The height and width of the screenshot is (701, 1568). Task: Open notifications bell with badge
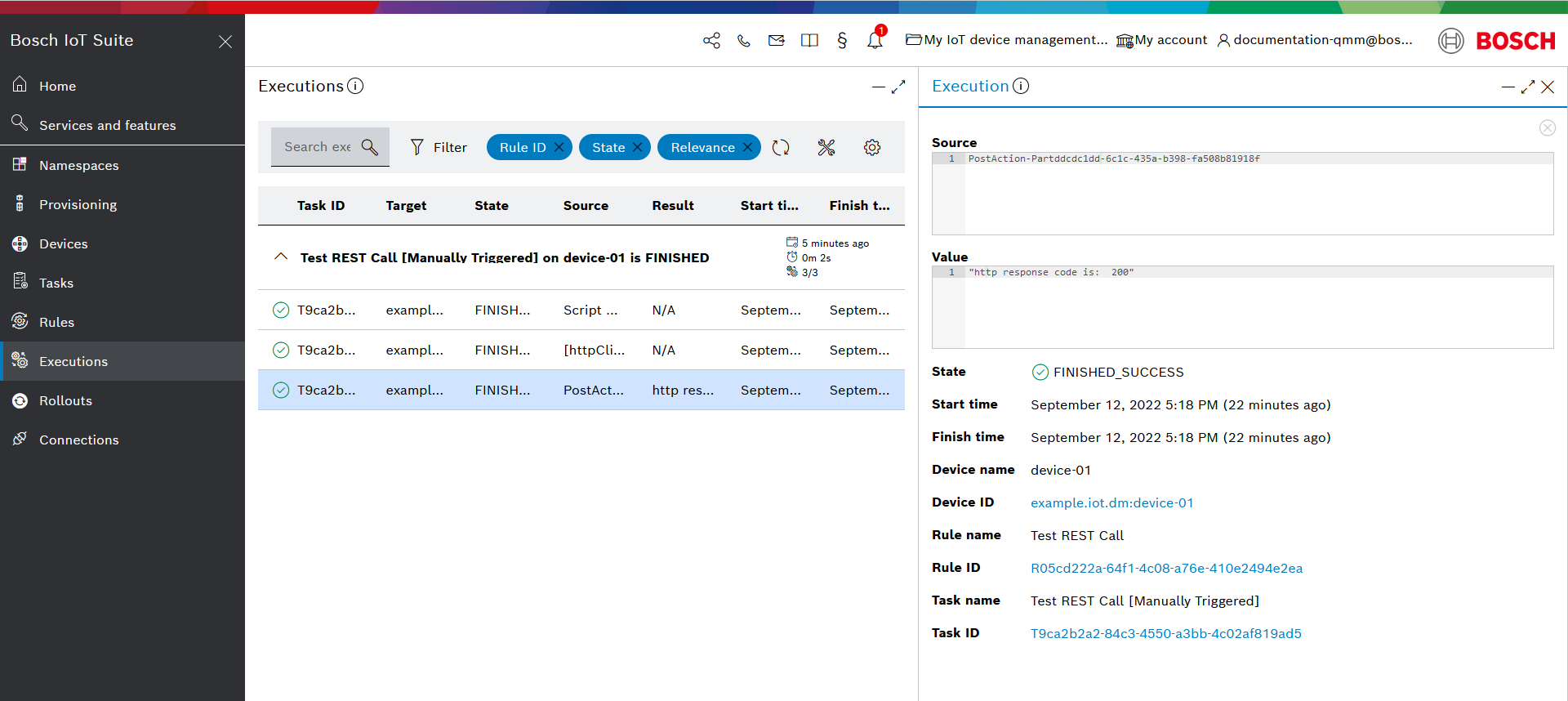875,38
